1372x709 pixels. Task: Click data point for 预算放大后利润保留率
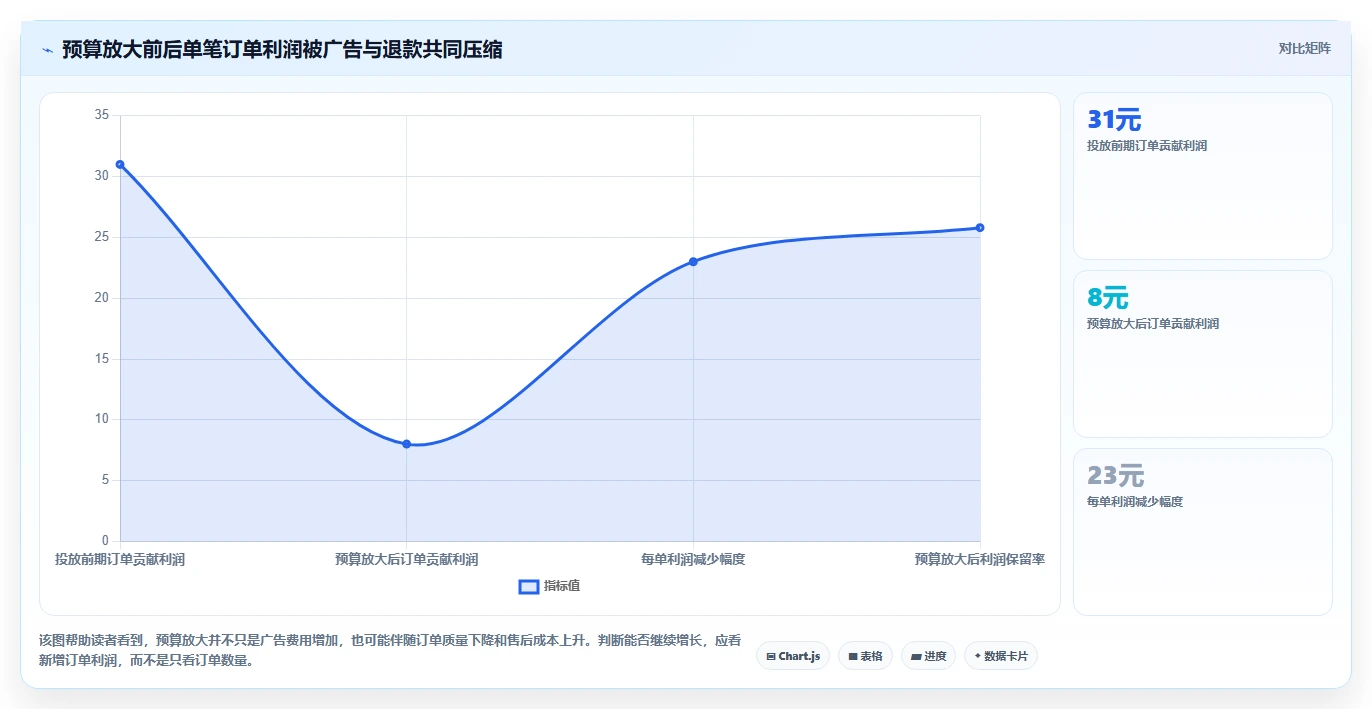[980, 228]
